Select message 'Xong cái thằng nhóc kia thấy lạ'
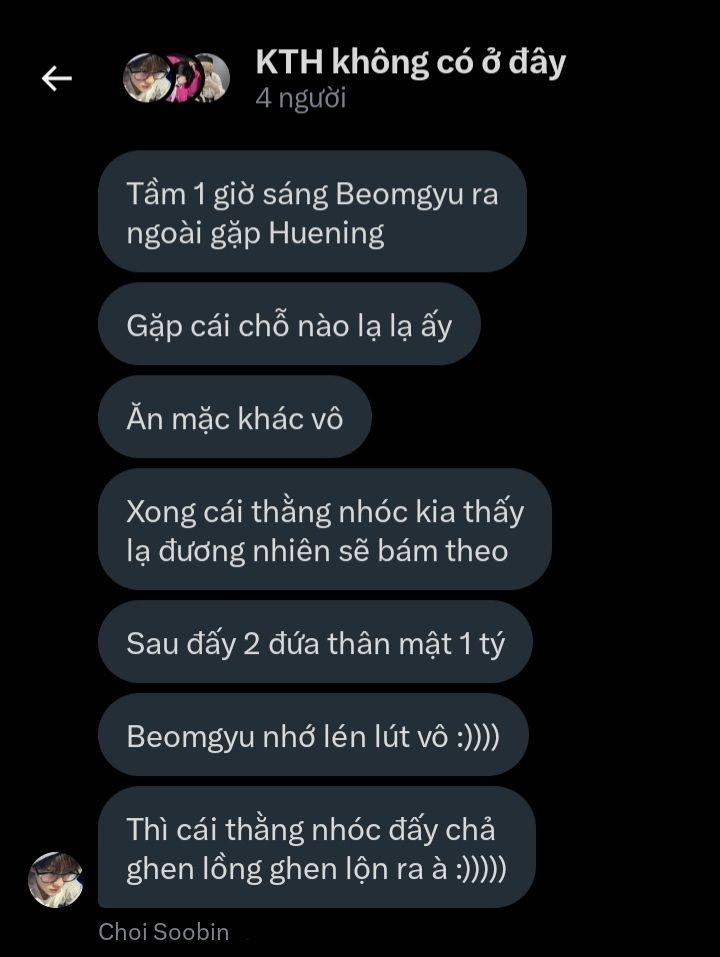 (325, 529)
